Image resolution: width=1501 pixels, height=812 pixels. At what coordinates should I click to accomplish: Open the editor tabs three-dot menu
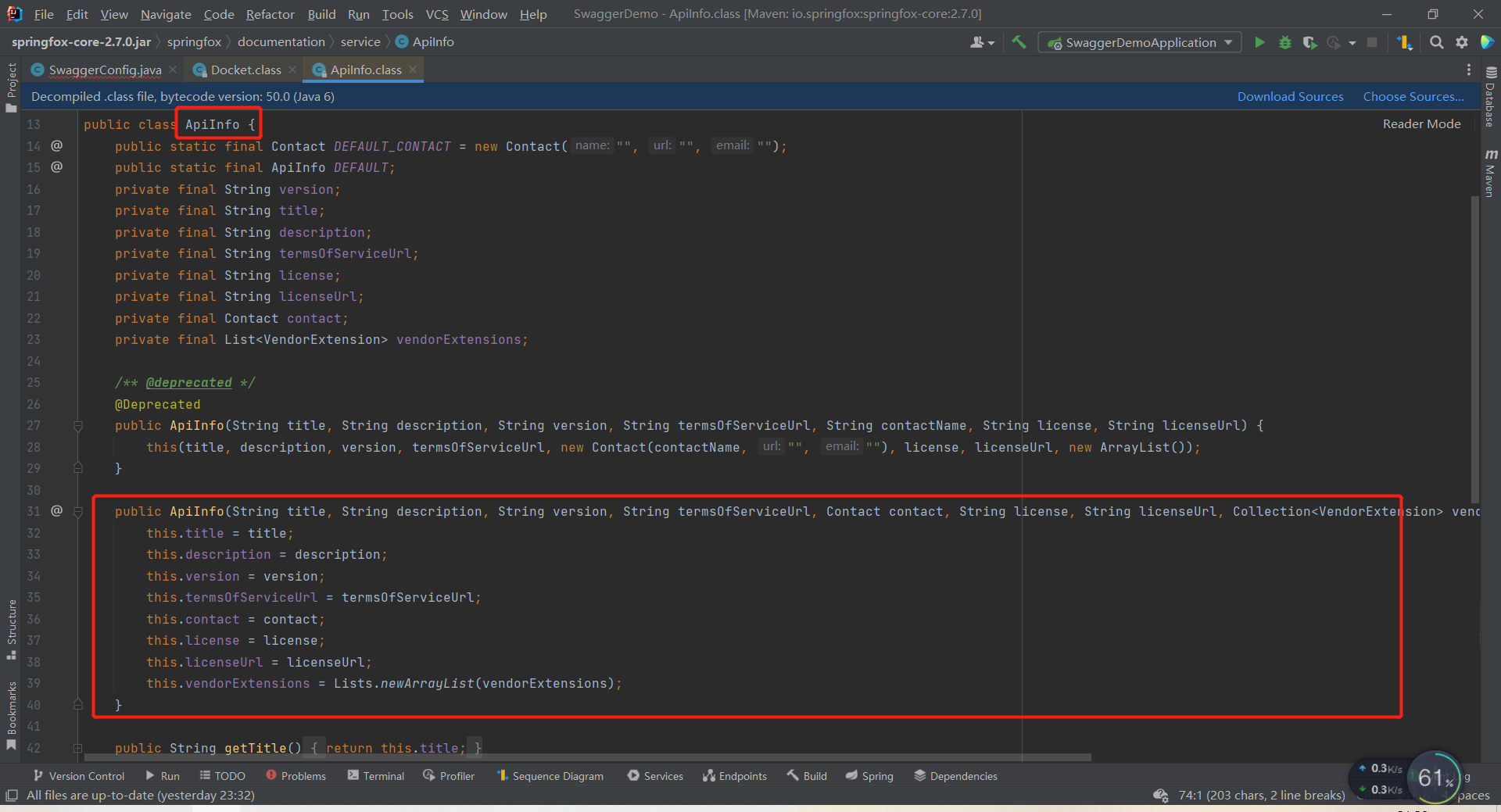(x=1469, y=70)
